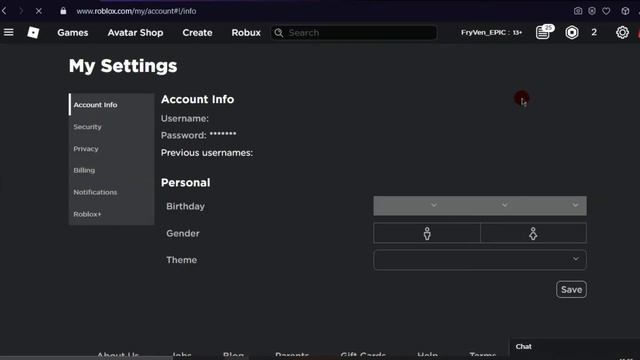Focus the Search input field
Viewport: 640px width, 360px height.
pyautogui.click(x=354, y=33)
